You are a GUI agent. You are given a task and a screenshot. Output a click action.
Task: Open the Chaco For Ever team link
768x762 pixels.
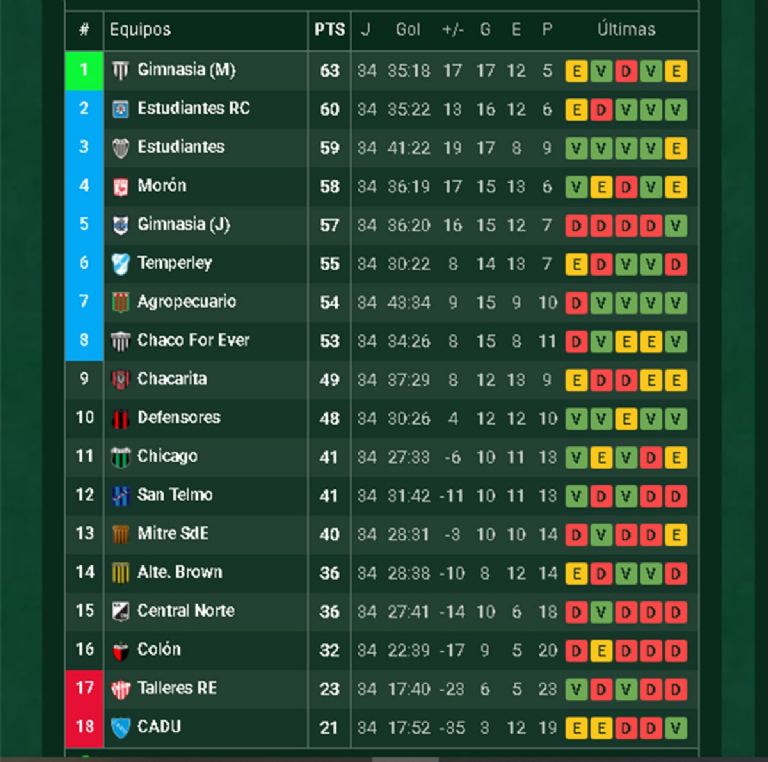pos(193,340)
